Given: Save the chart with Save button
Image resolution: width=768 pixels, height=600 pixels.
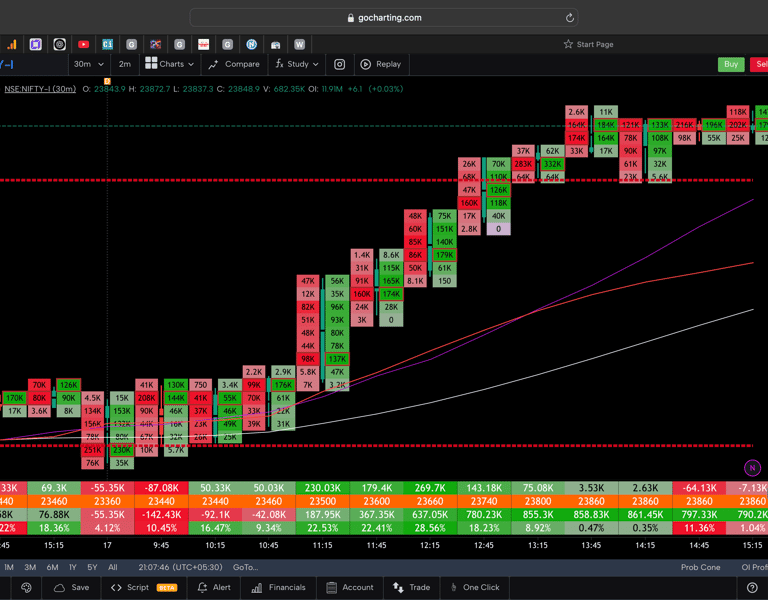Looking at the screenshot, I should (x=72, y=587).
